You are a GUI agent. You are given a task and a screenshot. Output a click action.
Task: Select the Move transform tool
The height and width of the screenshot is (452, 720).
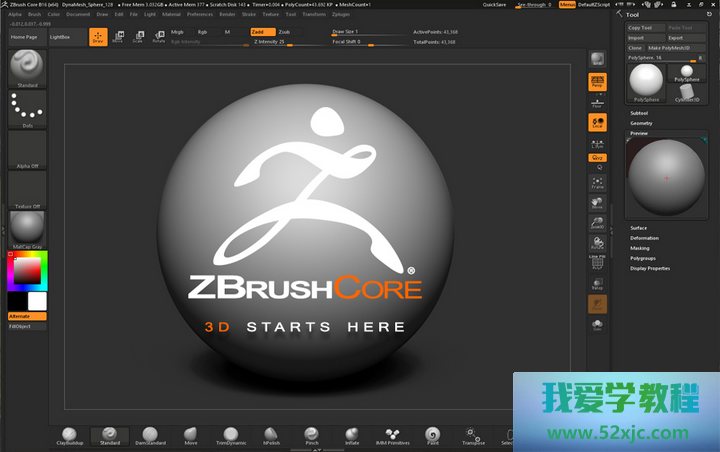pyautogui.click(x=118, y=37)
